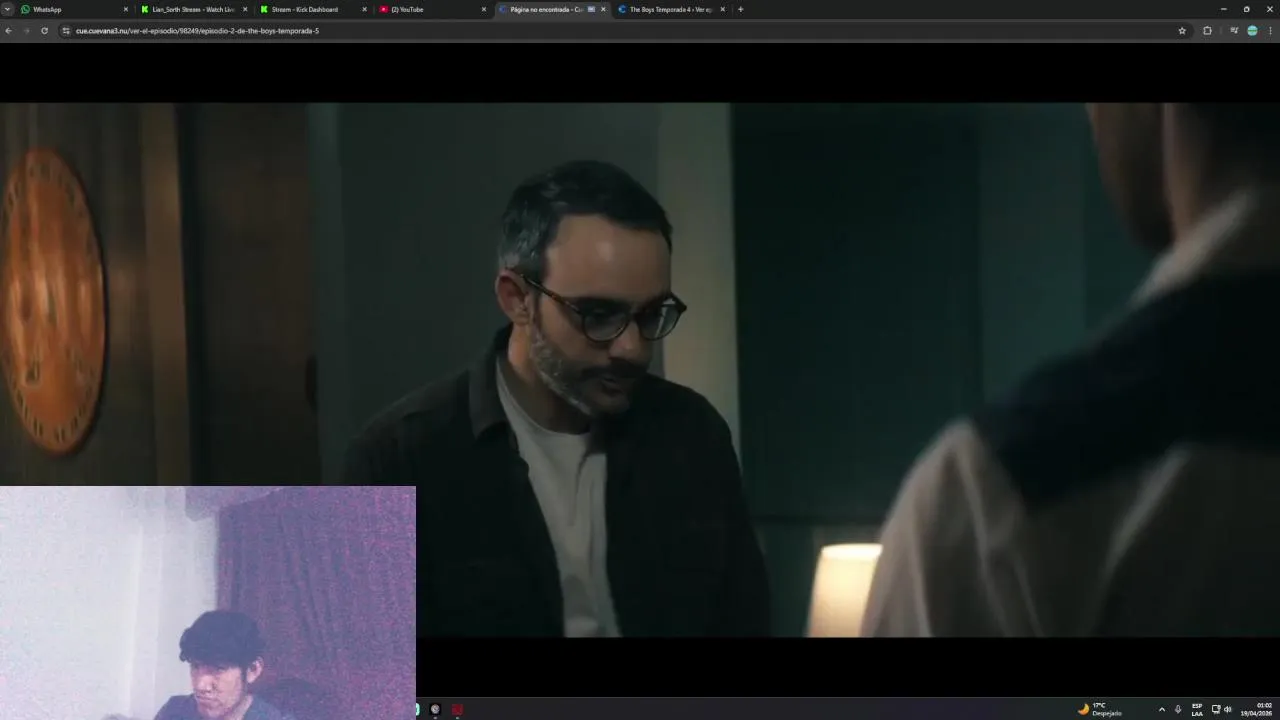Change the ESP LAA keyboard language
This screenshot has width=1280, height=720.
1197,709
